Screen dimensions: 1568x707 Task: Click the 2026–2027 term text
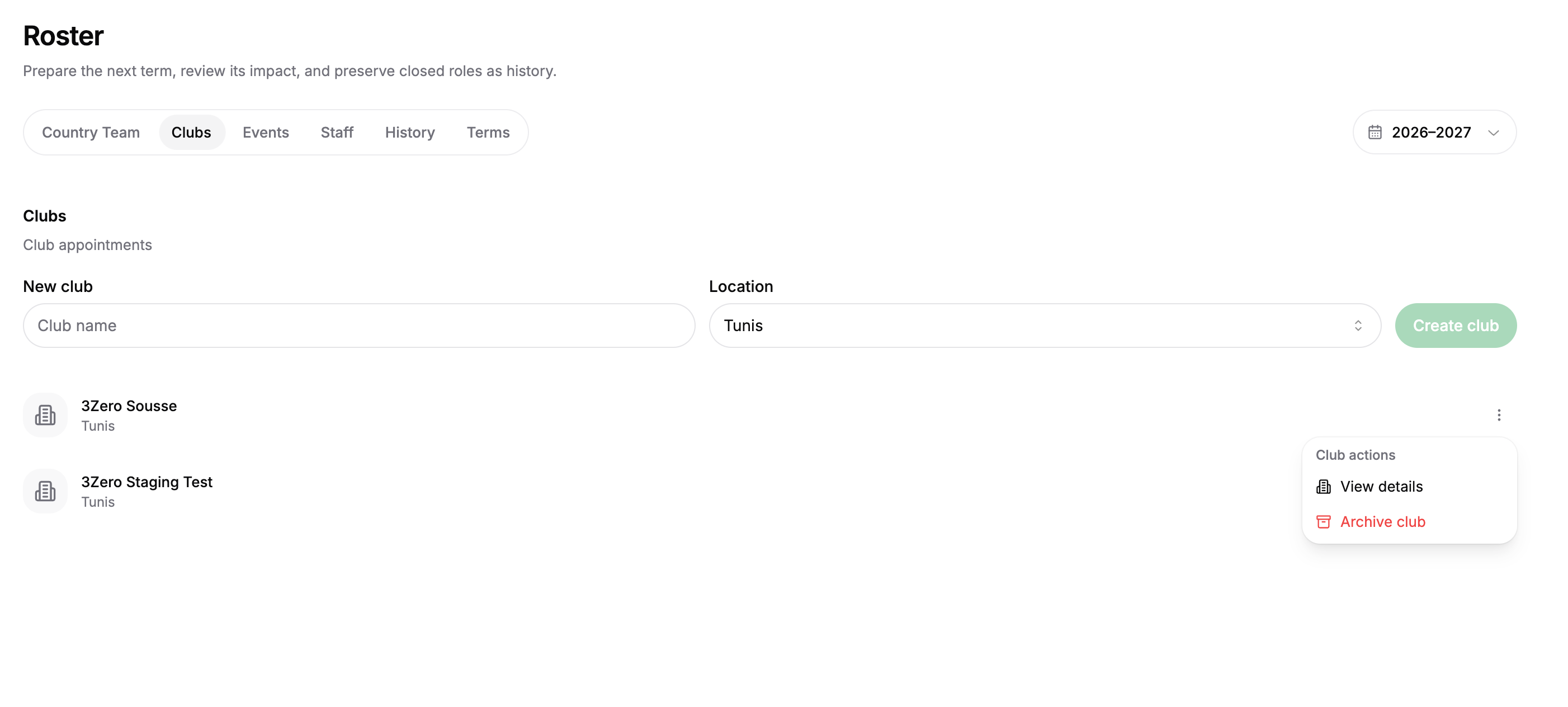[x=1431, y=132]
